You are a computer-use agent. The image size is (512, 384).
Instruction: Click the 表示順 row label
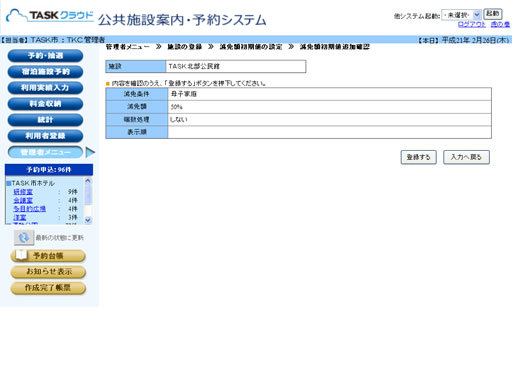tap(137, 132)
